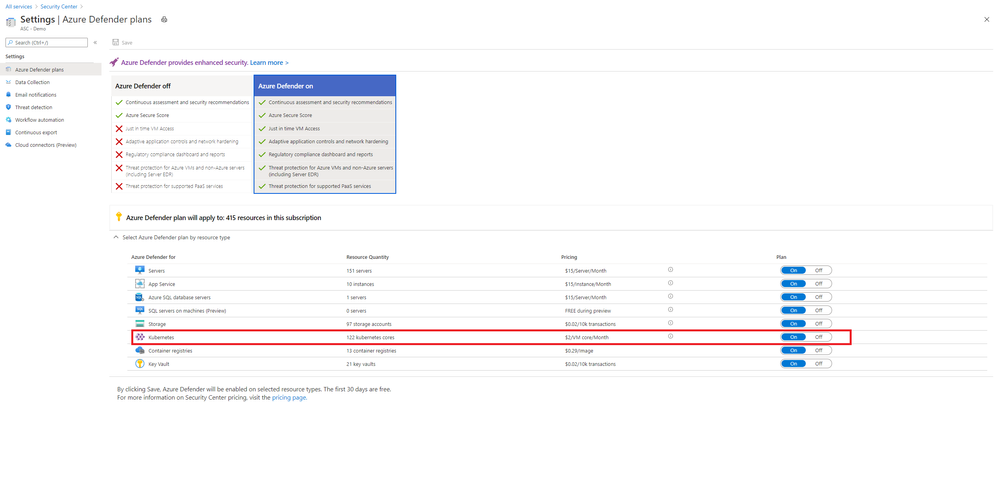
Task: Toggle the Storage plan switch
Action: (x=806, y=324)
